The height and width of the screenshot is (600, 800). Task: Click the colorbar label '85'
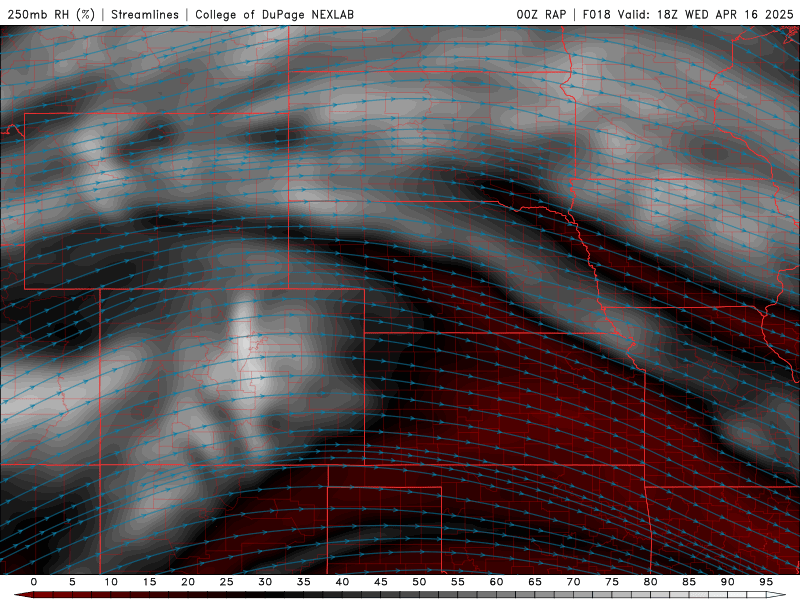click(x=689, y=582)
